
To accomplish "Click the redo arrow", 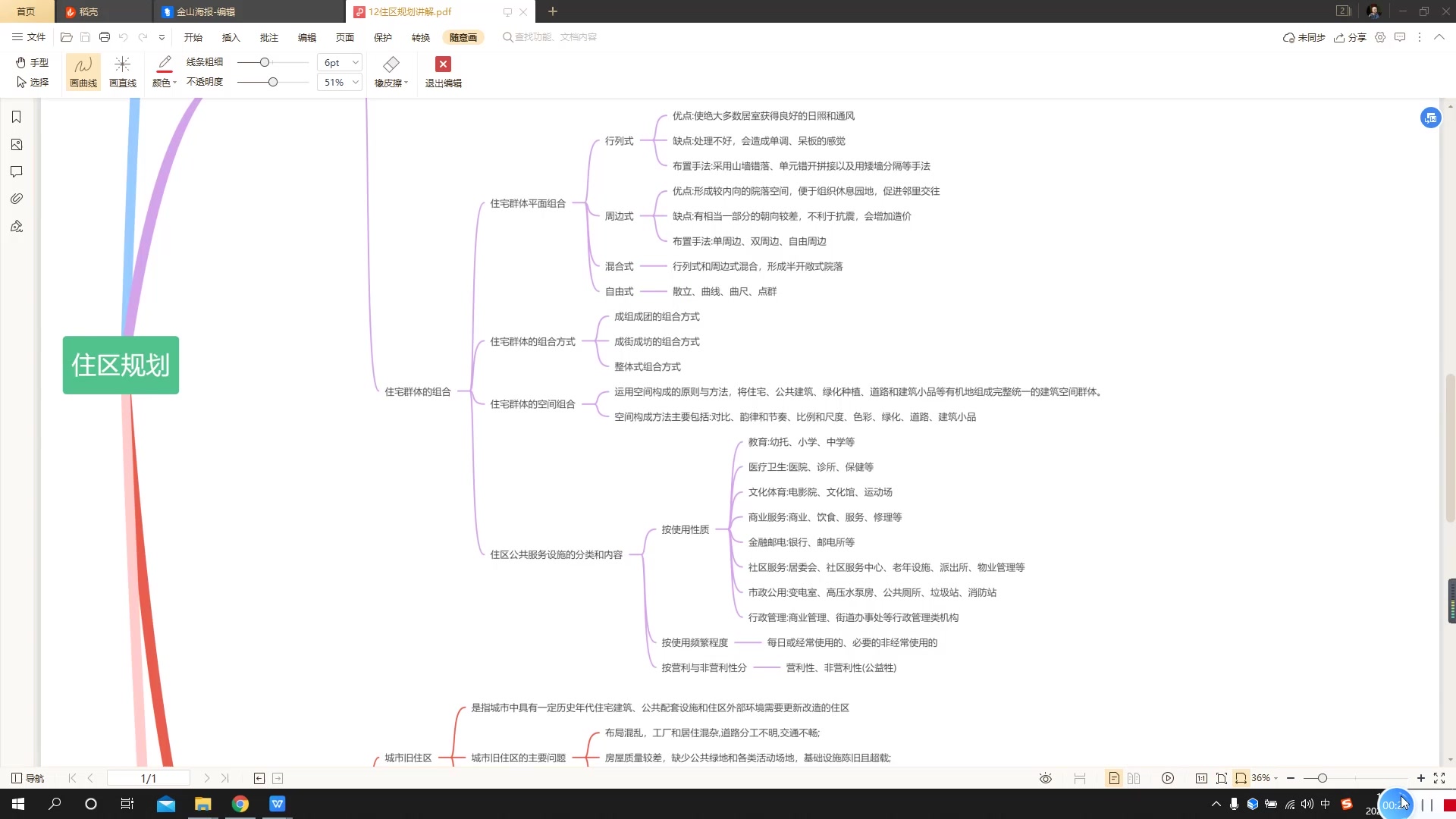I will pos(143,37).
